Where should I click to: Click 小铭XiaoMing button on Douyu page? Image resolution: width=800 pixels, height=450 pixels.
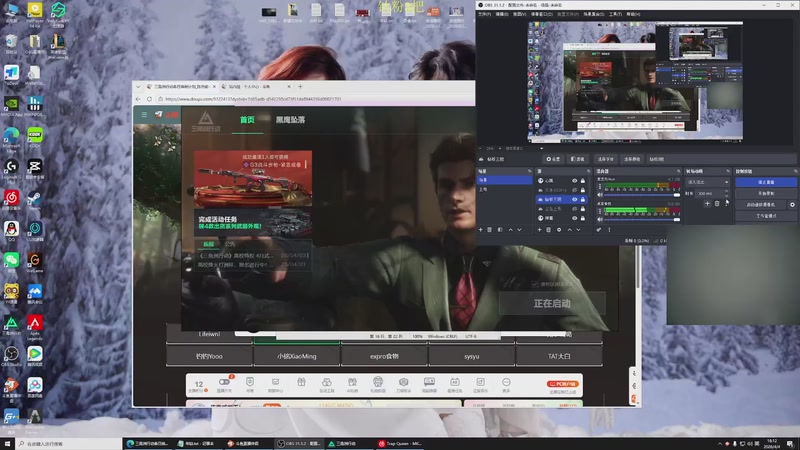click(x=297, y=356)
